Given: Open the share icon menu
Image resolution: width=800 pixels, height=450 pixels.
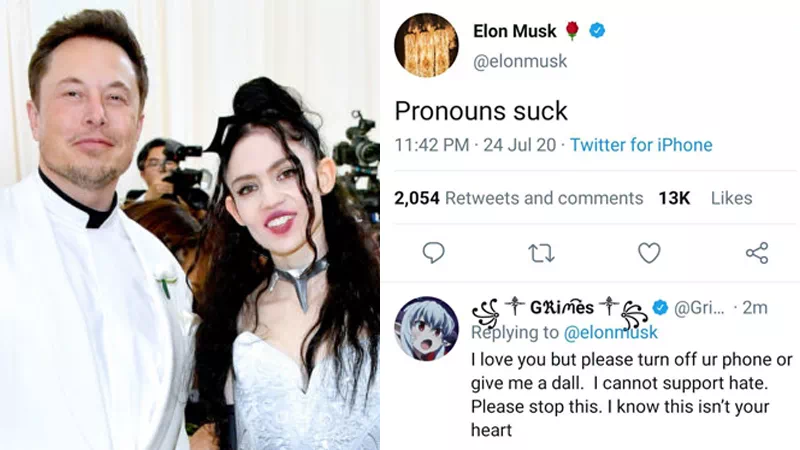Looking at the screenshot, I should (757, 253).
